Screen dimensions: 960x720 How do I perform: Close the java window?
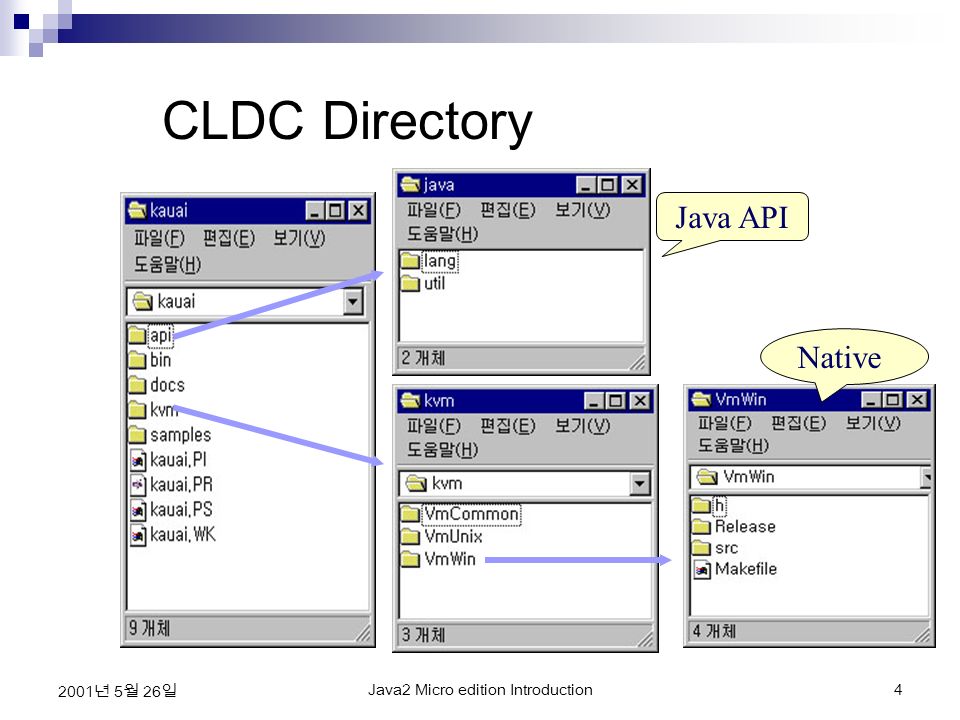point(632,184)
